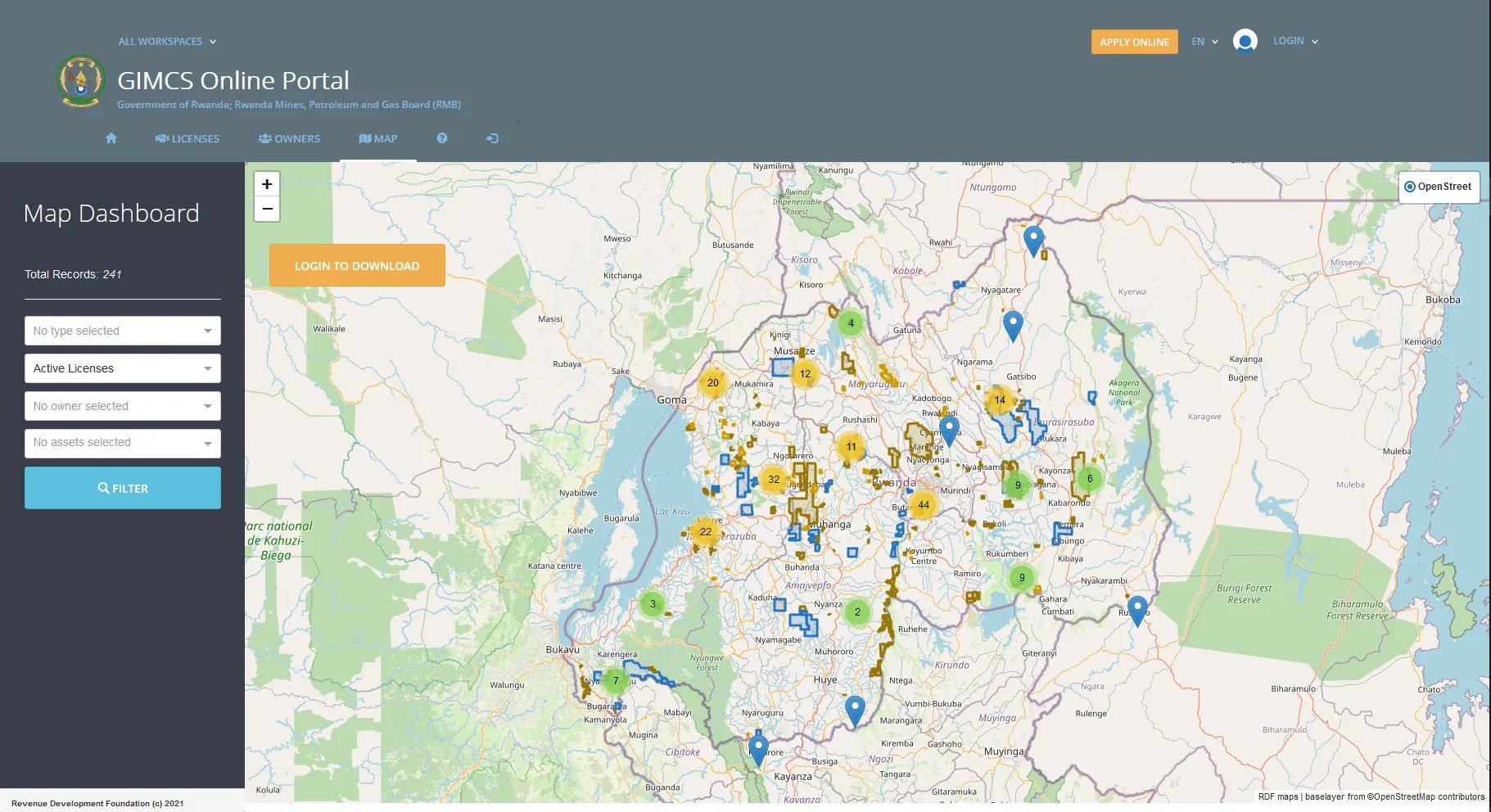Screen dimensions: 1491x812
Task: Click the sign-in arrow icon in navbar
Action: [492, 138]
